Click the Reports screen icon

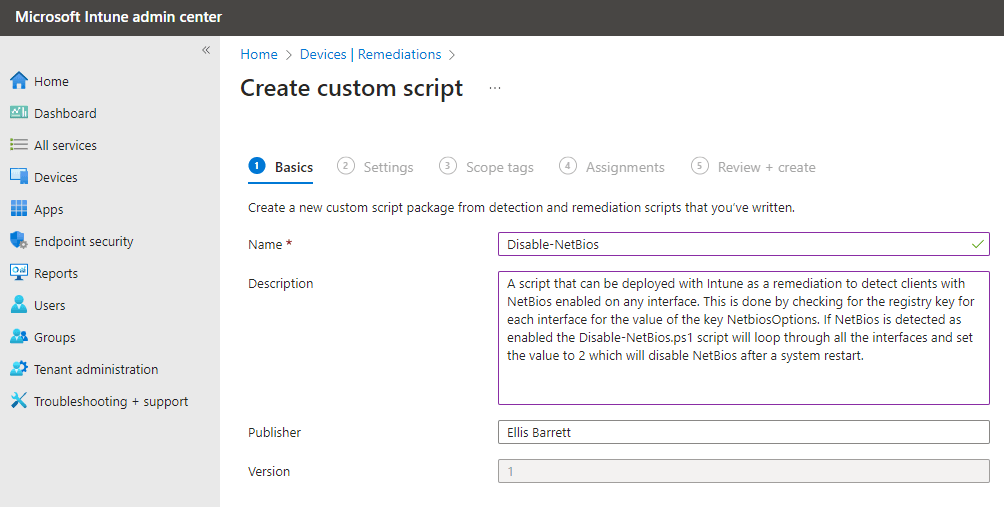(19, 273)
